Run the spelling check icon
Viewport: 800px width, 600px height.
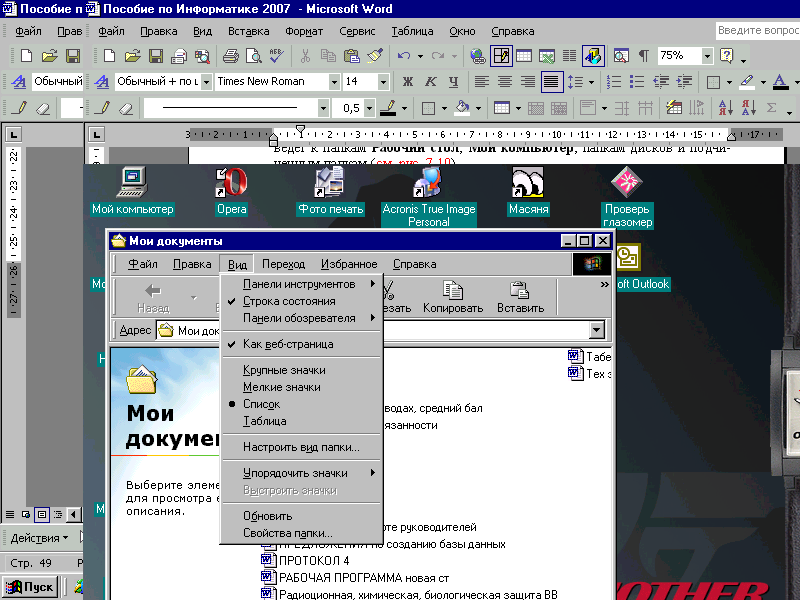[277, 56]
